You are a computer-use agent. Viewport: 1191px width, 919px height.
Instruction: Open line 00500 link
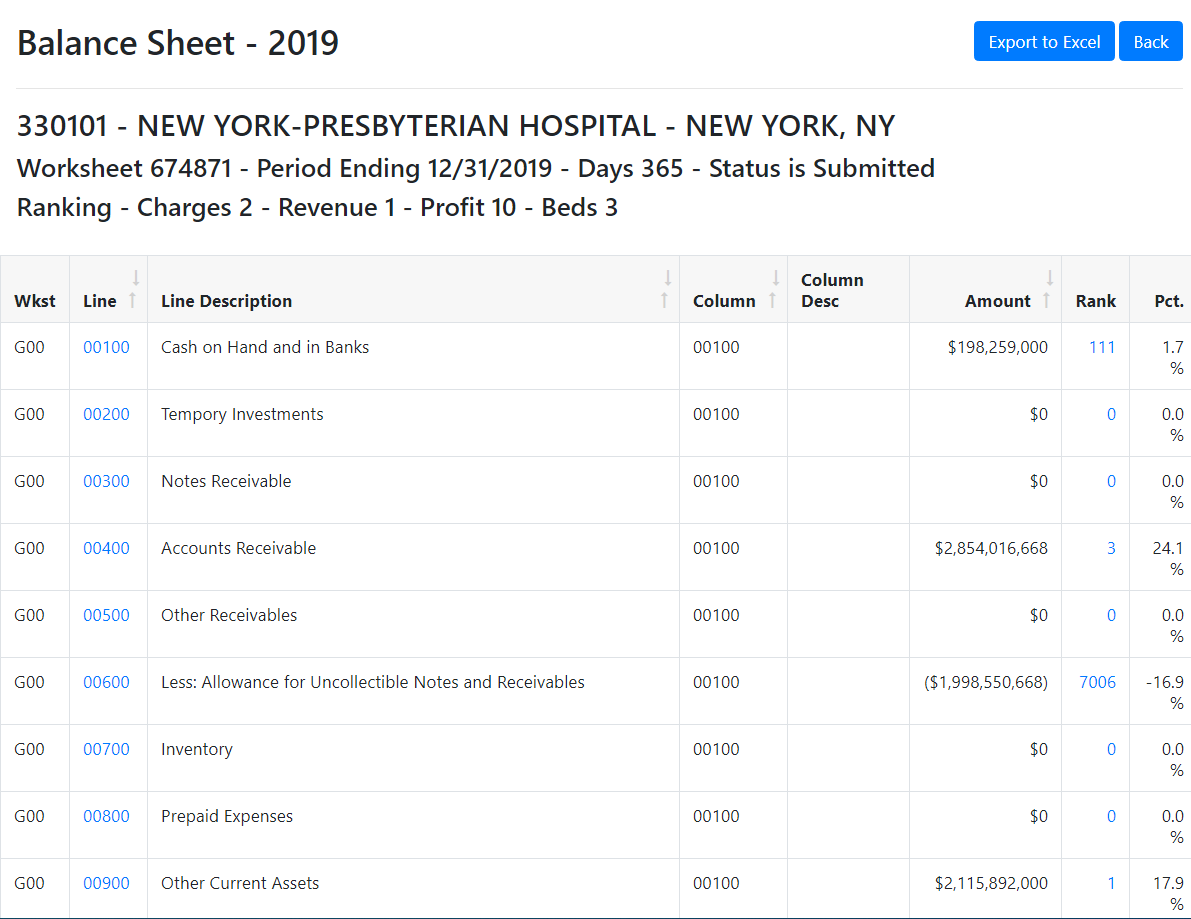coord(106,614)
